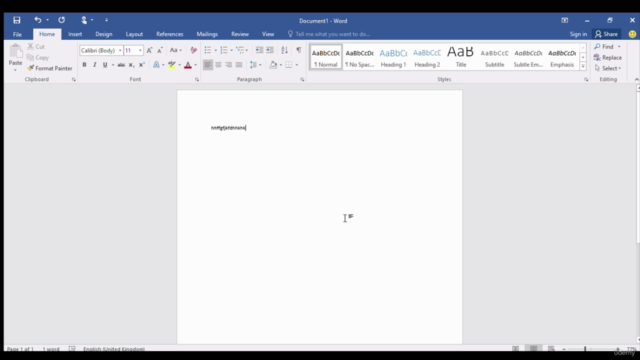Redo the last action
The height and width of the screenshot is (360, 640).
tap(62, 20)
